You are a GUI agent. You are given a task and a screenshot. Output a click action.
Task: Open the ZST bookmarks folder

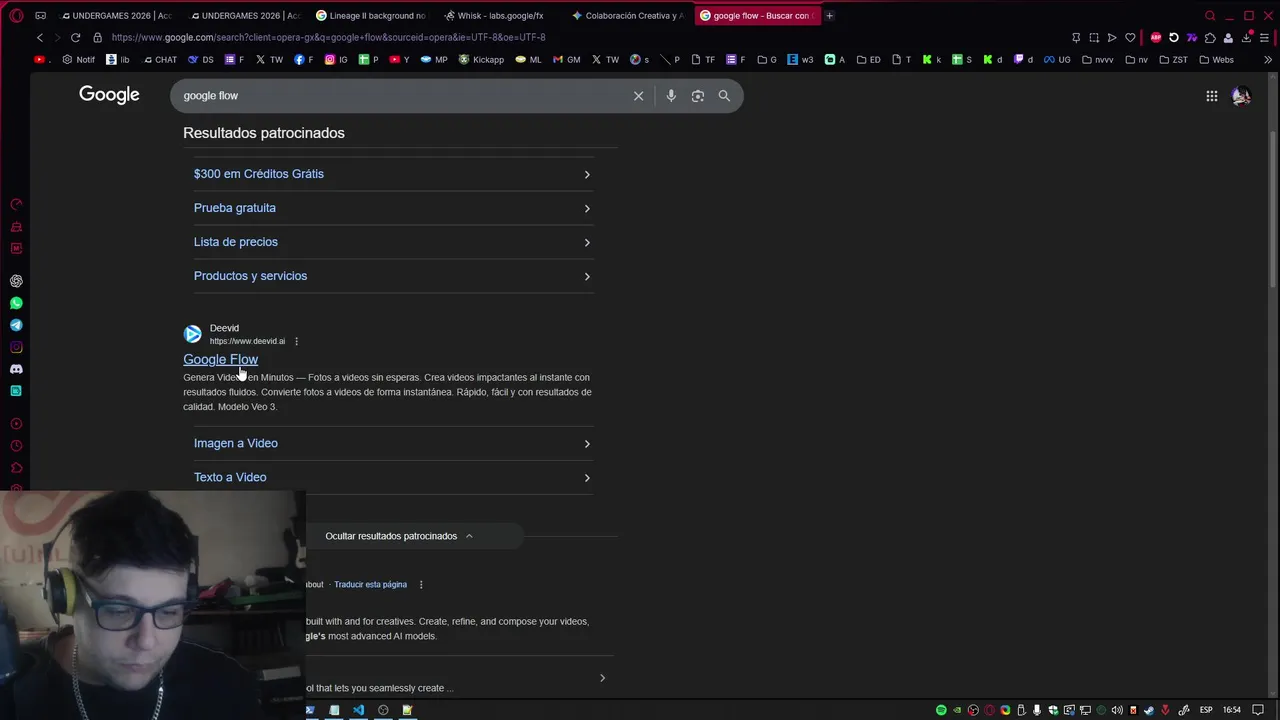coord(1174,59)
